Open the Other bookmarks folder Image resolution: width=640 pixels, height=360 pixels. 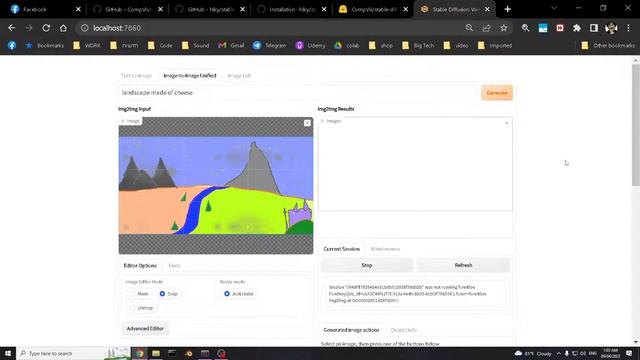click(608, 45)
